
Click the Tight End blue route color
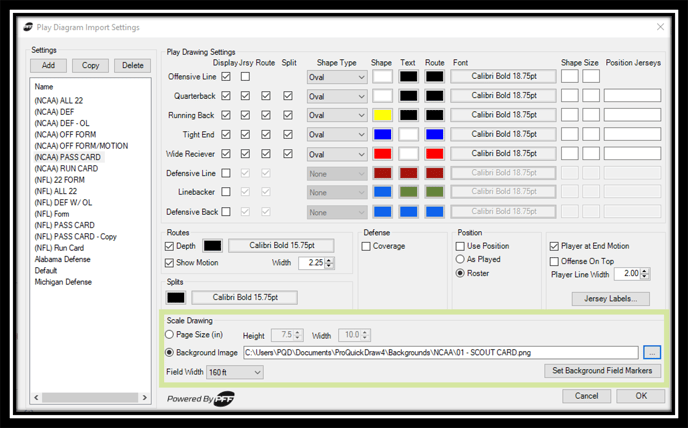coord(434,134)
